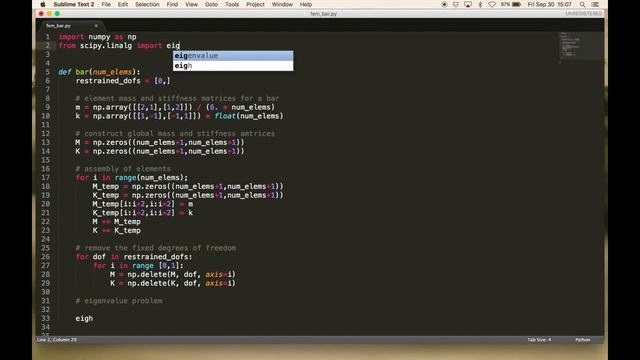Click the line starting 'm = np.array'
Screen dimensions: 640x360
(x=175, y=107)
